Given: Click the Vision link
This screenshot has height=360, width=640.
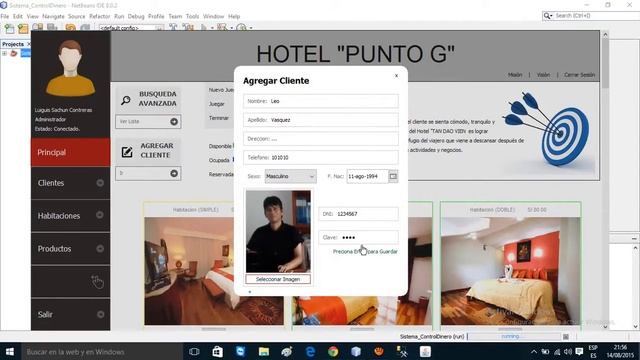Looking at the screenshot, I should tap(543, 75).
